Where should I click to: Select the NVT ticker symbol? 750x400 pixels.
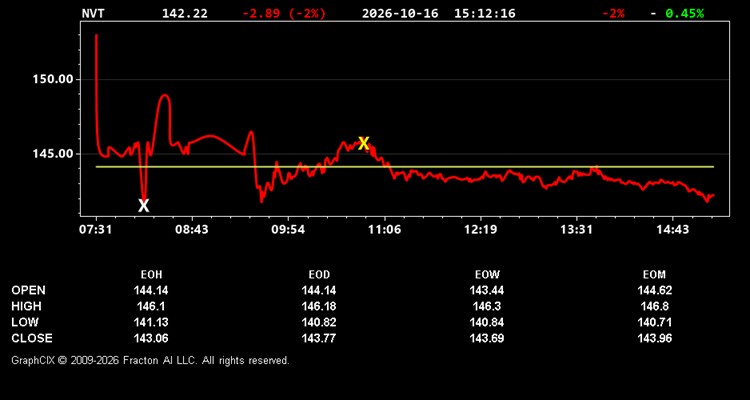coord(93,13)
